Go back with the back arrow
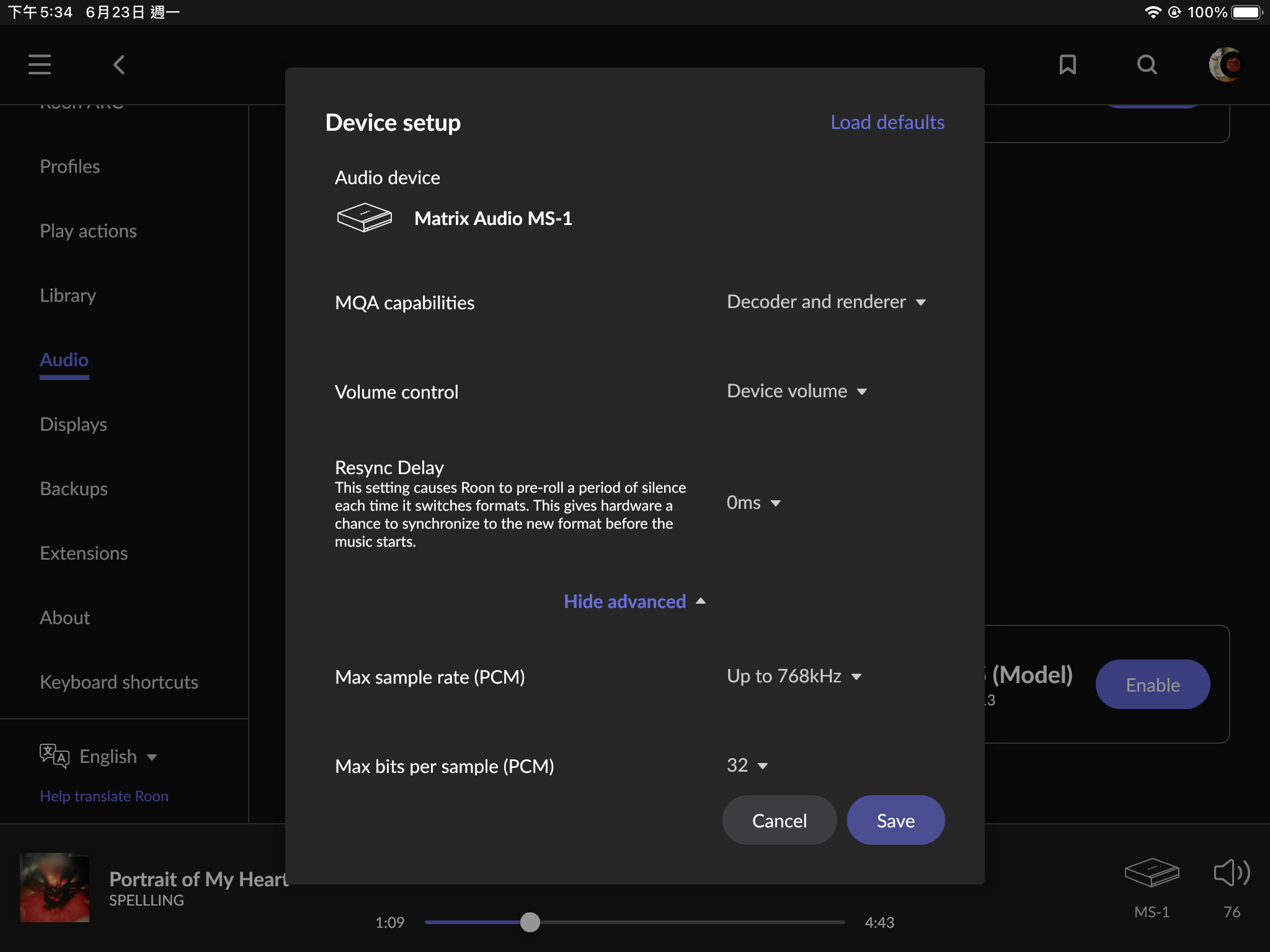The width and height of the screenshot is (1270, 952). [119, 64]
